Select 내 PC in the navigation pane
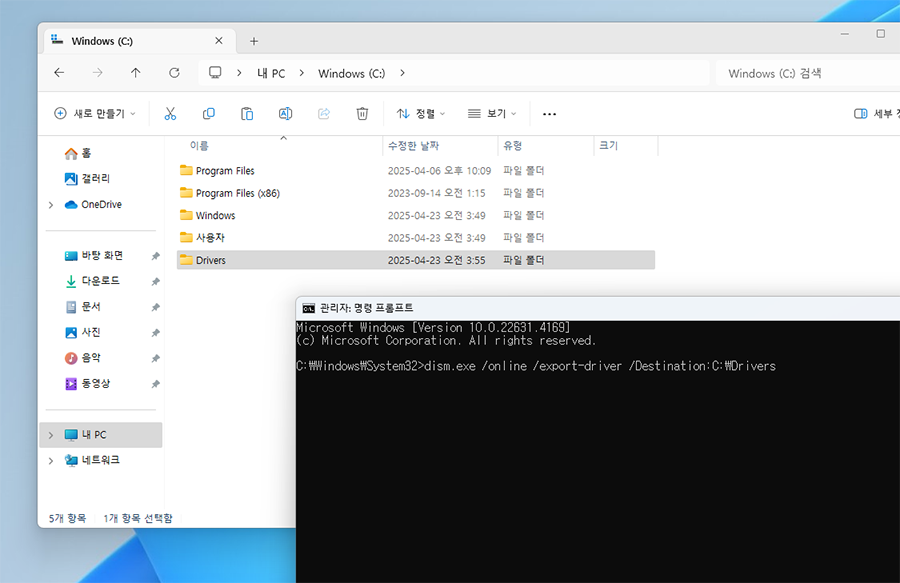Screen dimensions: 900x583 coord(101,435)
